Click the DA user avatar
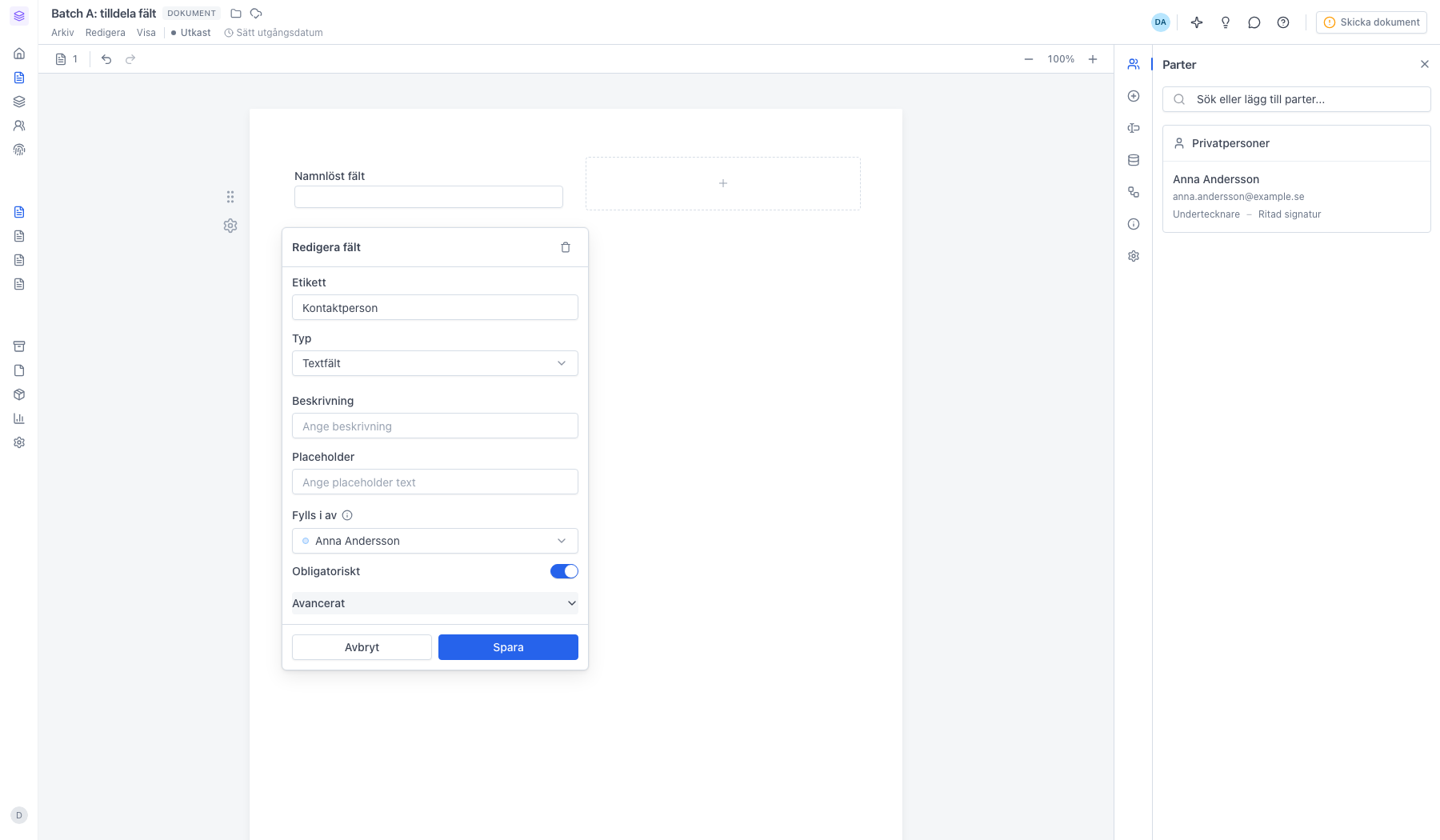This screenshot has width=1440, height=840. pos(1161,22)
